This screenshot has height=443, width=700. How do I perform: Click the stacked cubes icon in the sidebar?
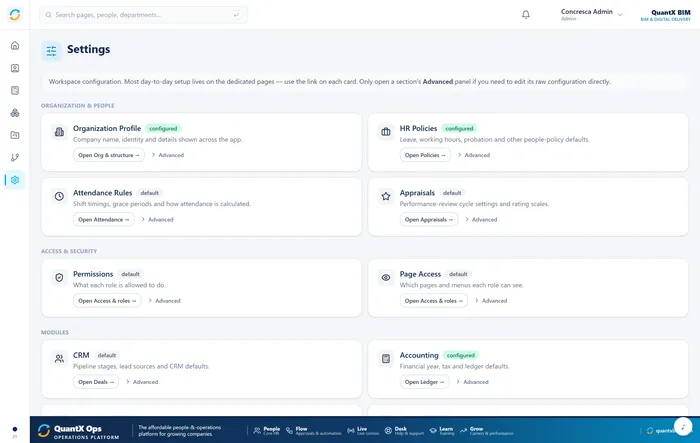click(x=15, y=113)
